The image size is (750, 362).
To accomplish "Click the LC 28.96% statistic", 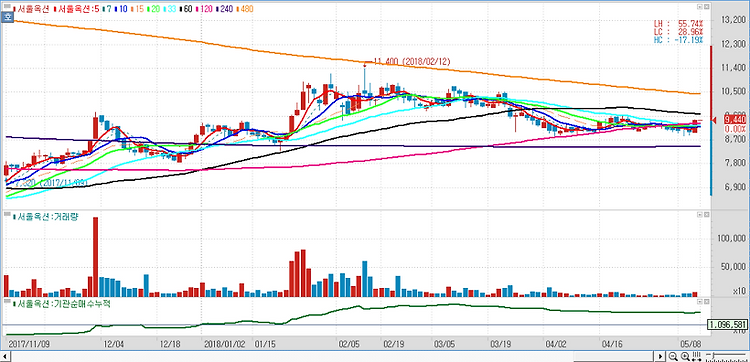I will coord(679,31).
